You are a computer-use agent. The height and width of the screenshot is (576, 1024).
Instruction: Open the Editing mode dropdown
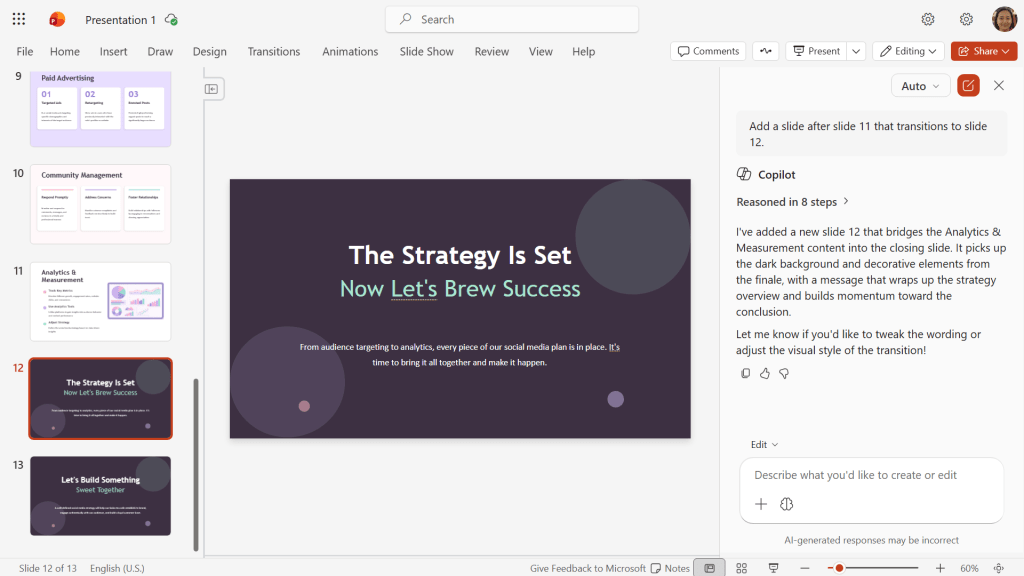[908, 51]
